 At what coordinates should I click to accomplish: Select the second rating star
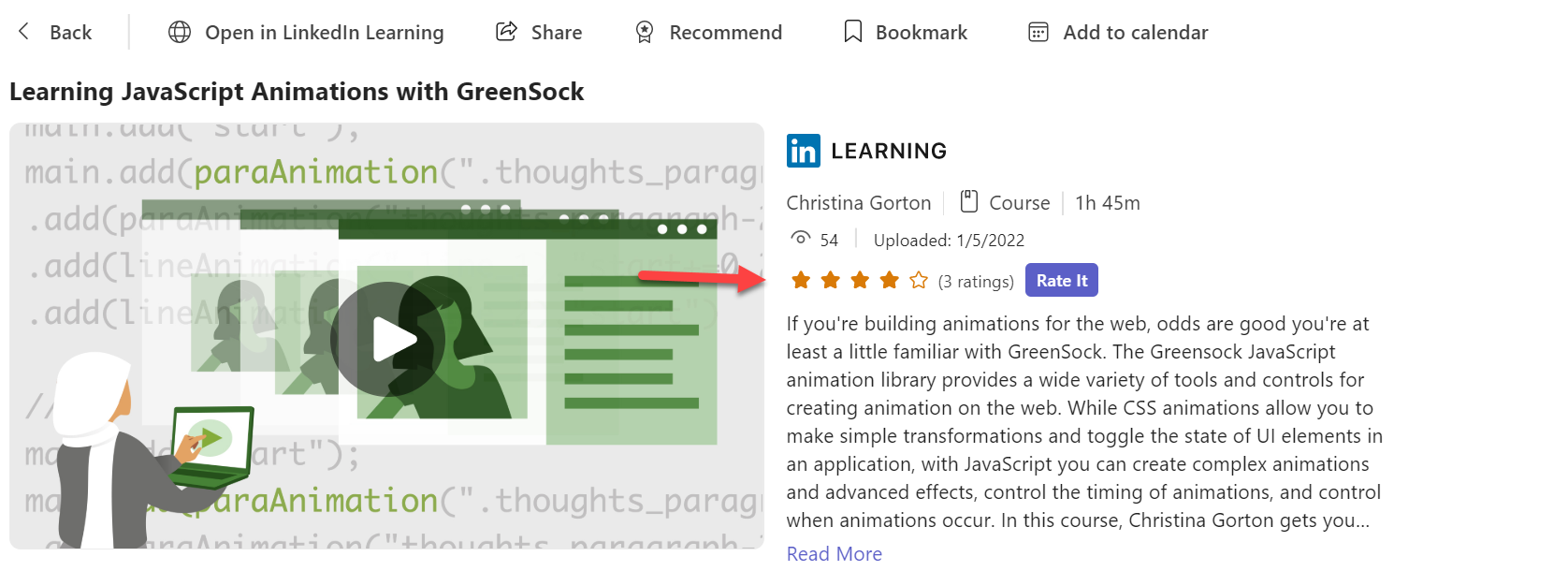click(831, 280)
